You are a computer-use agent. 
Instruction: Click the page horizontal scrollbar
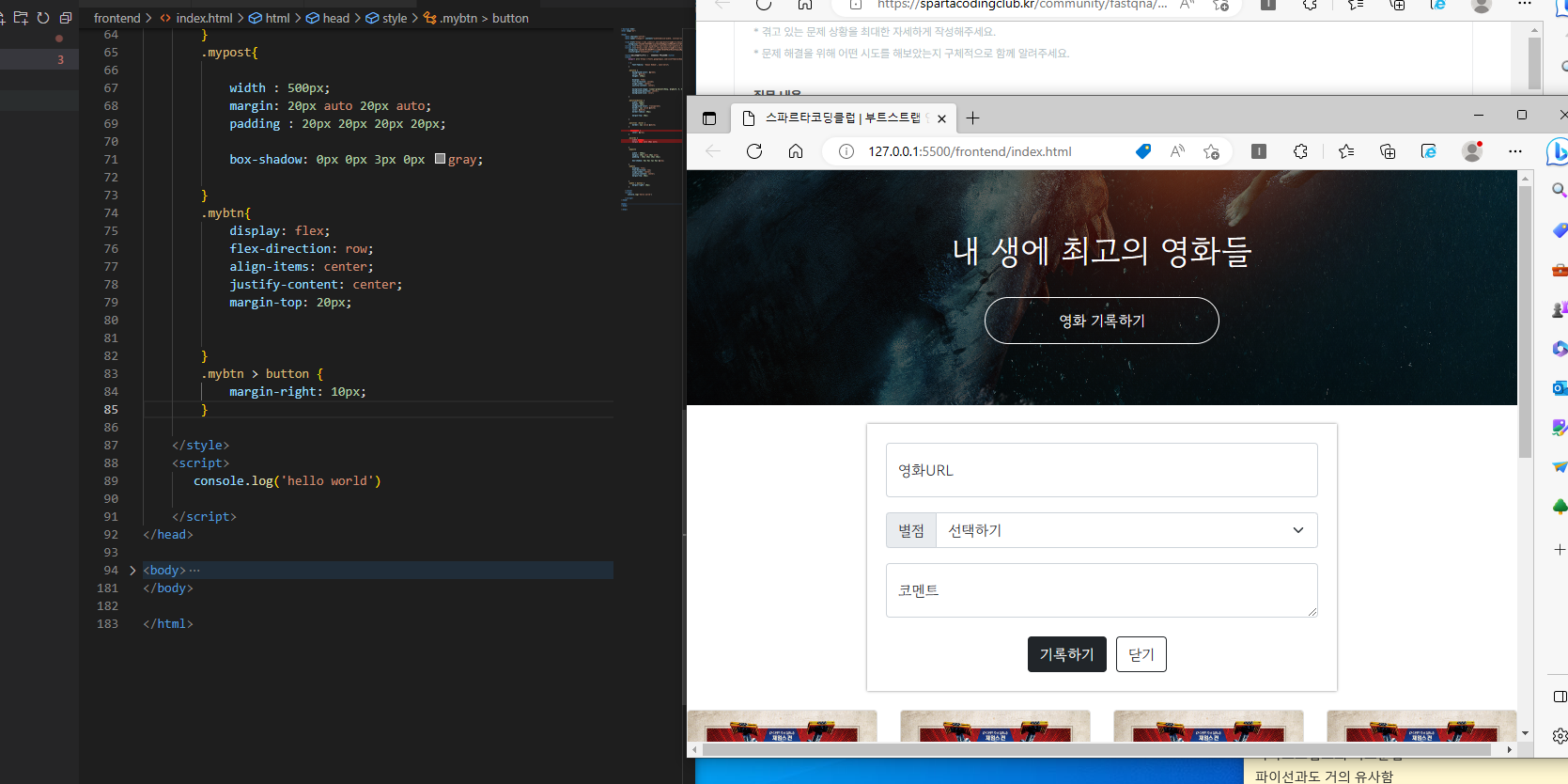pos(1096,749)
